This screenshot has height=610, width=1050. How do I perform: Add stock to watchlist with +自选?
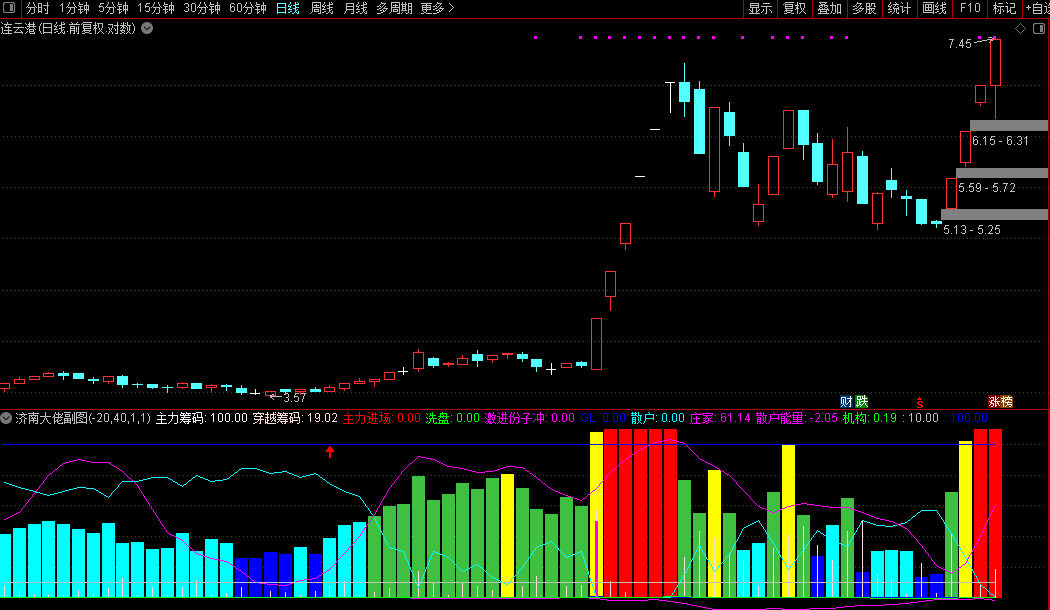tap(1037, 8)
